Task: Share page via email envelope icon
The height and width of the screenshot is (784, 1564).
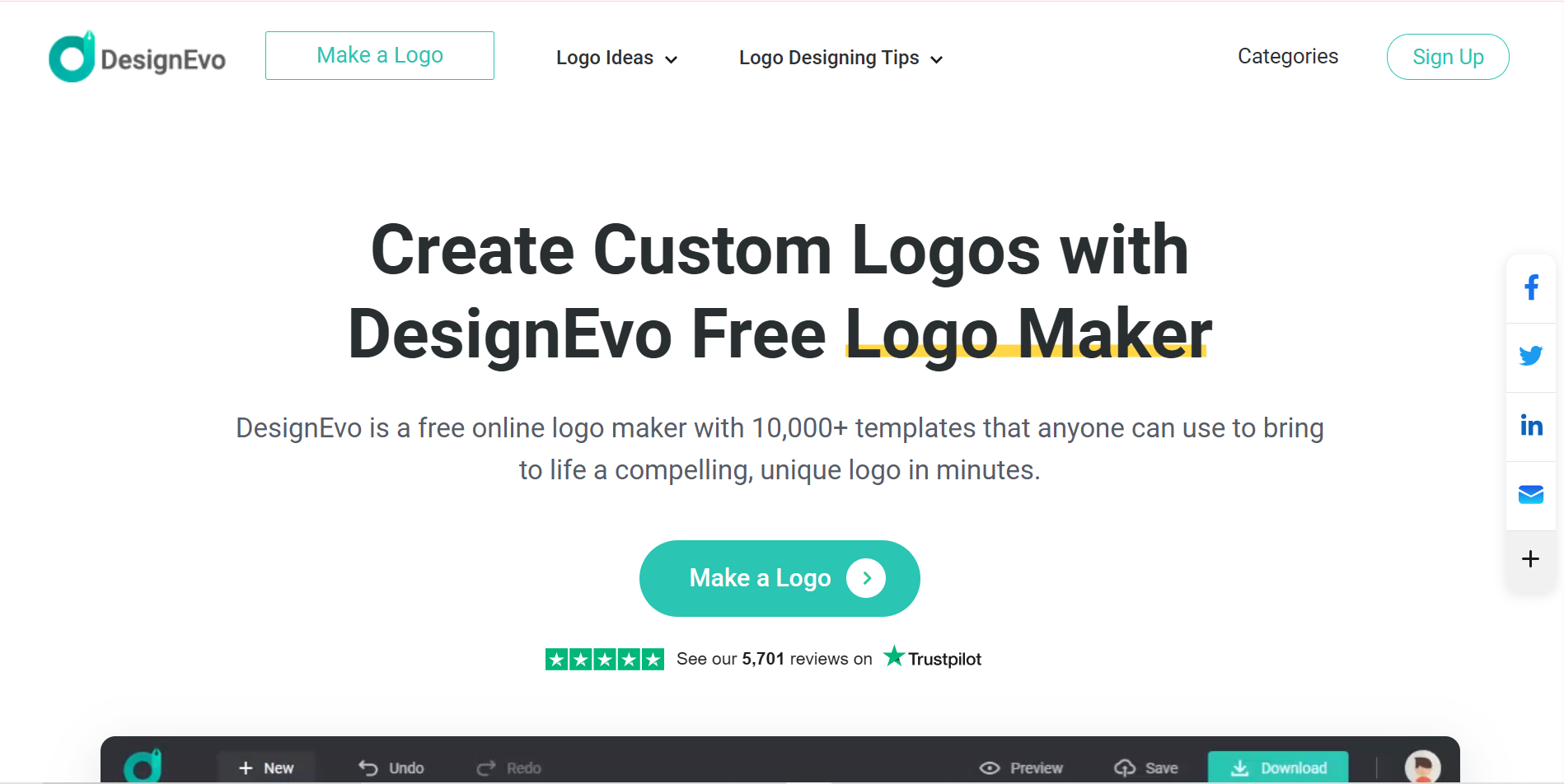Action: [1531, 494]
